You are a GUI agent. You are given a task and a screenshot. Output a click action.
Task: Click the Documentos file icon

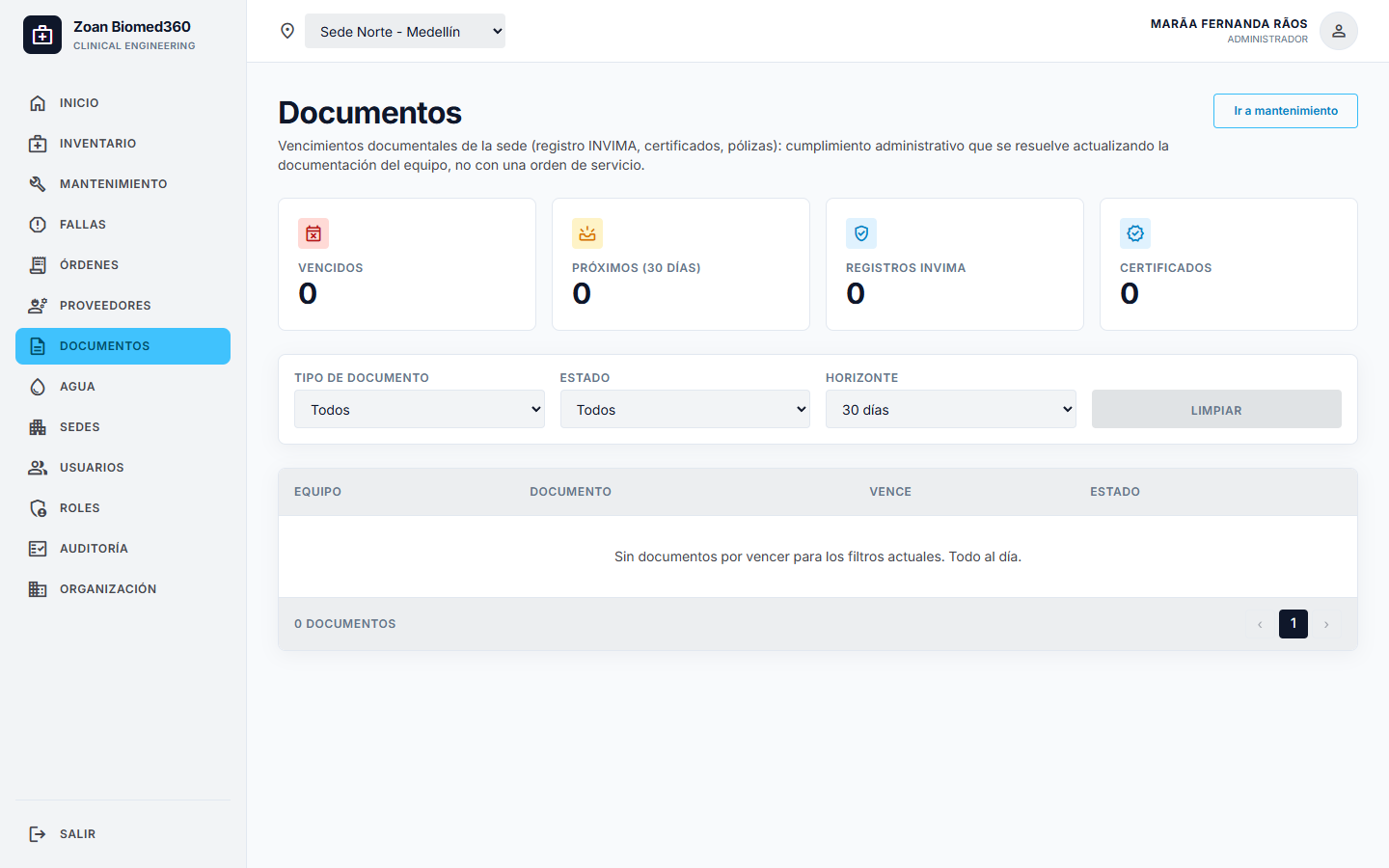pyautogui.click(x=38, y=346)
